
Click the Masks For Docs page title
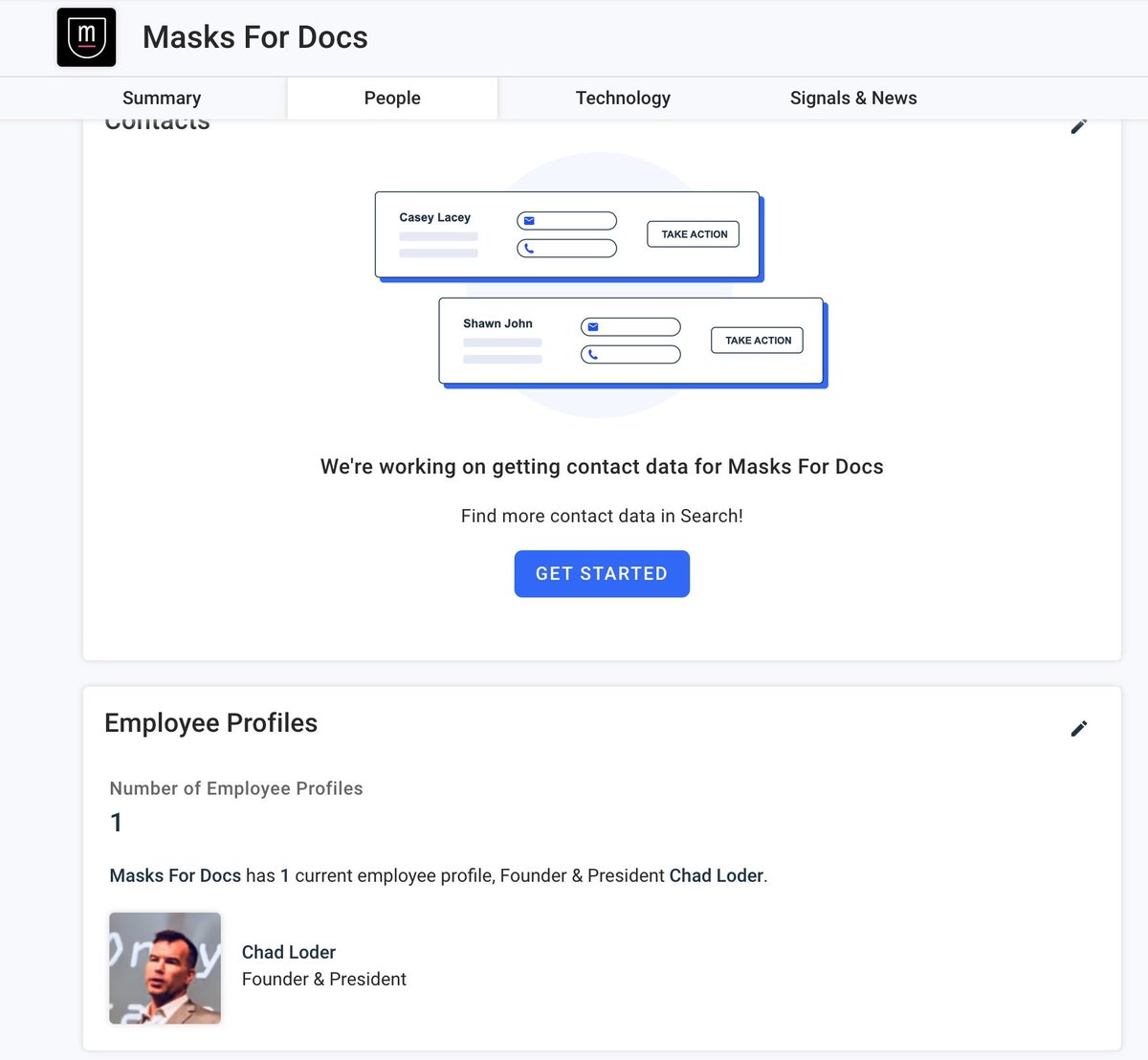pos(255,37)
